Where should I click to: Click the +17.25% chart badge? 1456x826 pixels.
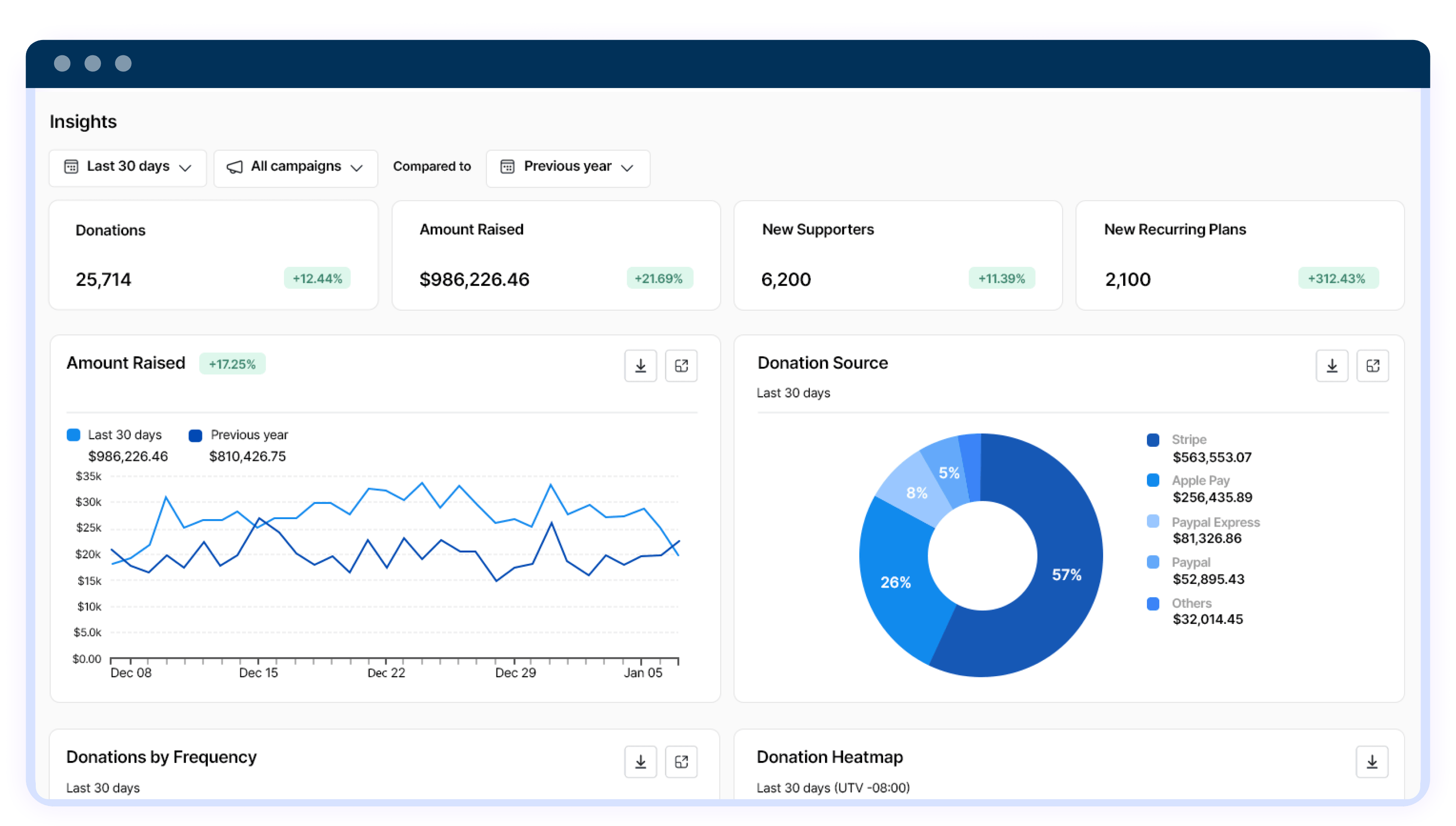tap(232, 364)
